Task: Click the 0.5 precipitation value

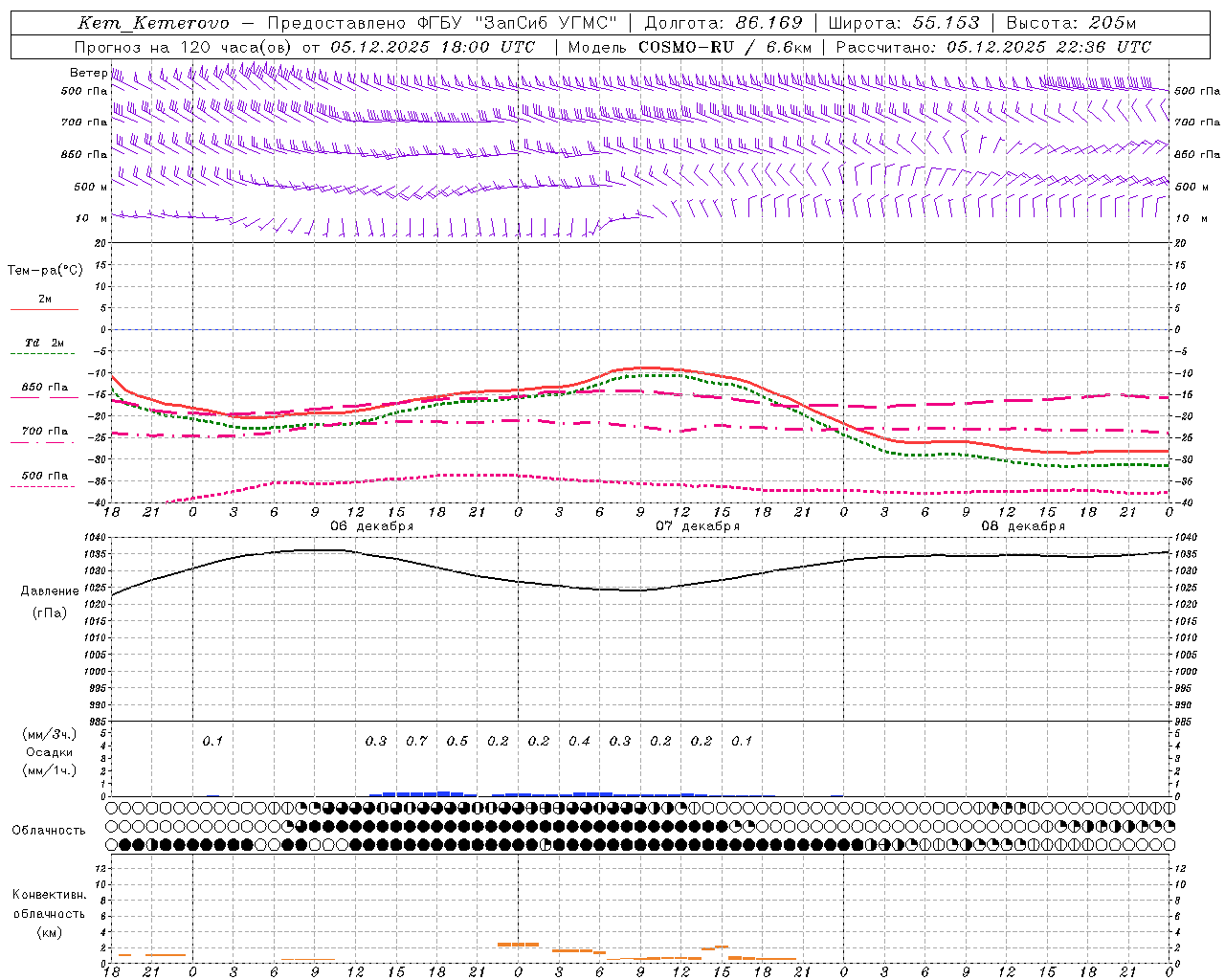Action: [x=457, y=741]
